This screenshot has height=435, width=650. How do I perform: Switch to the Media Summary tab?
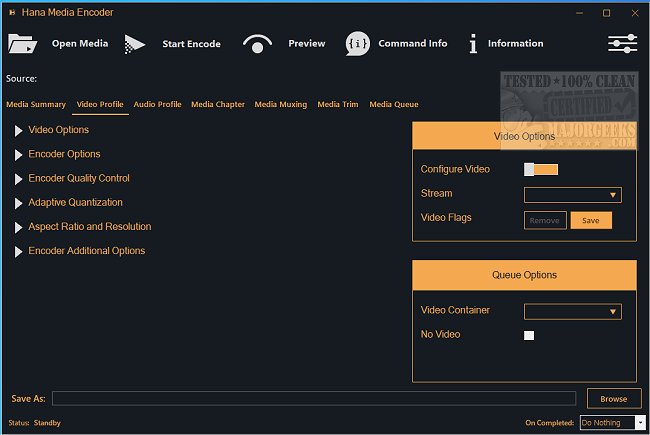[36, 104]
